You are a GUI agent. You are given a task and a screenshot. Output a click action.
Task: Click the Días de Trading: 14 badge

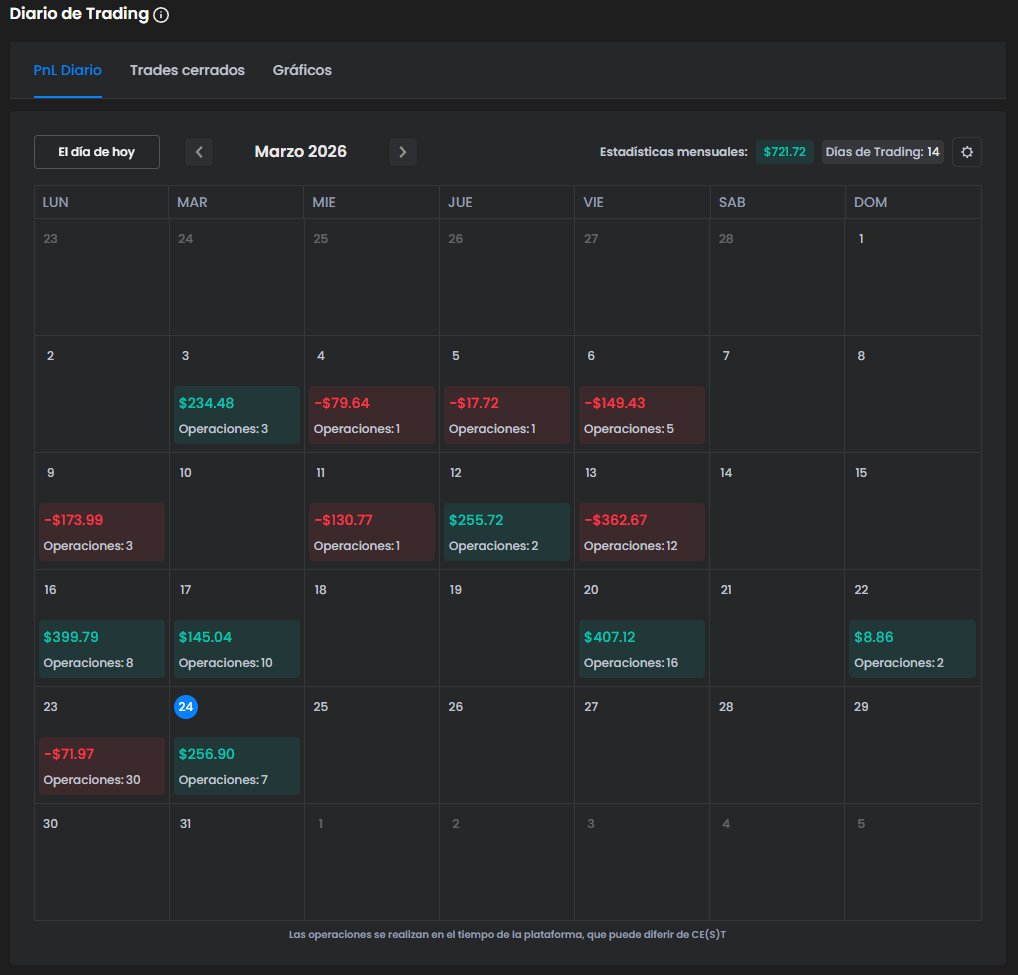coord(882,152)
